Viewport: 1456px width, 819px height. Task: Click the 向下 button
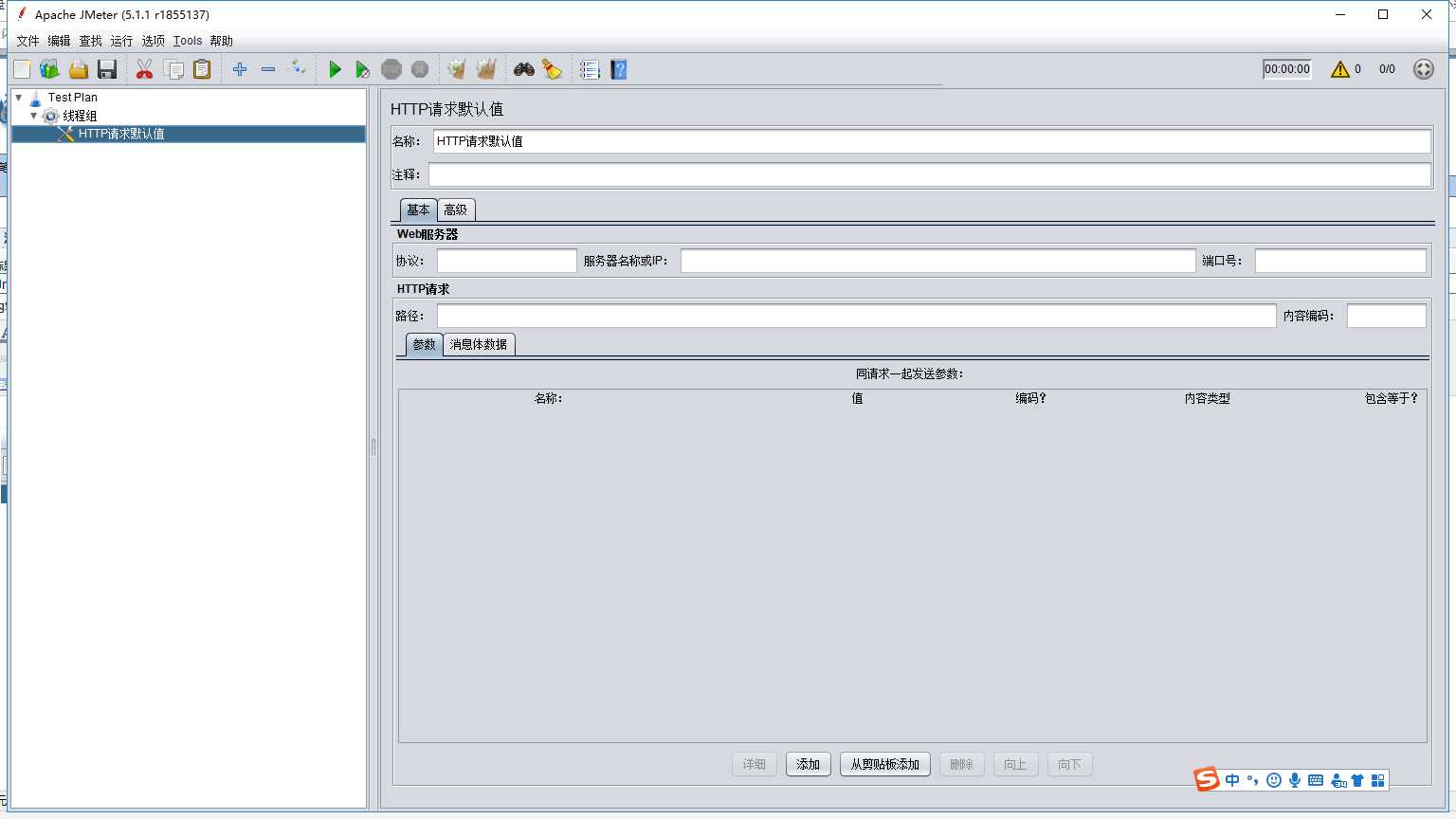[1069, 764]
